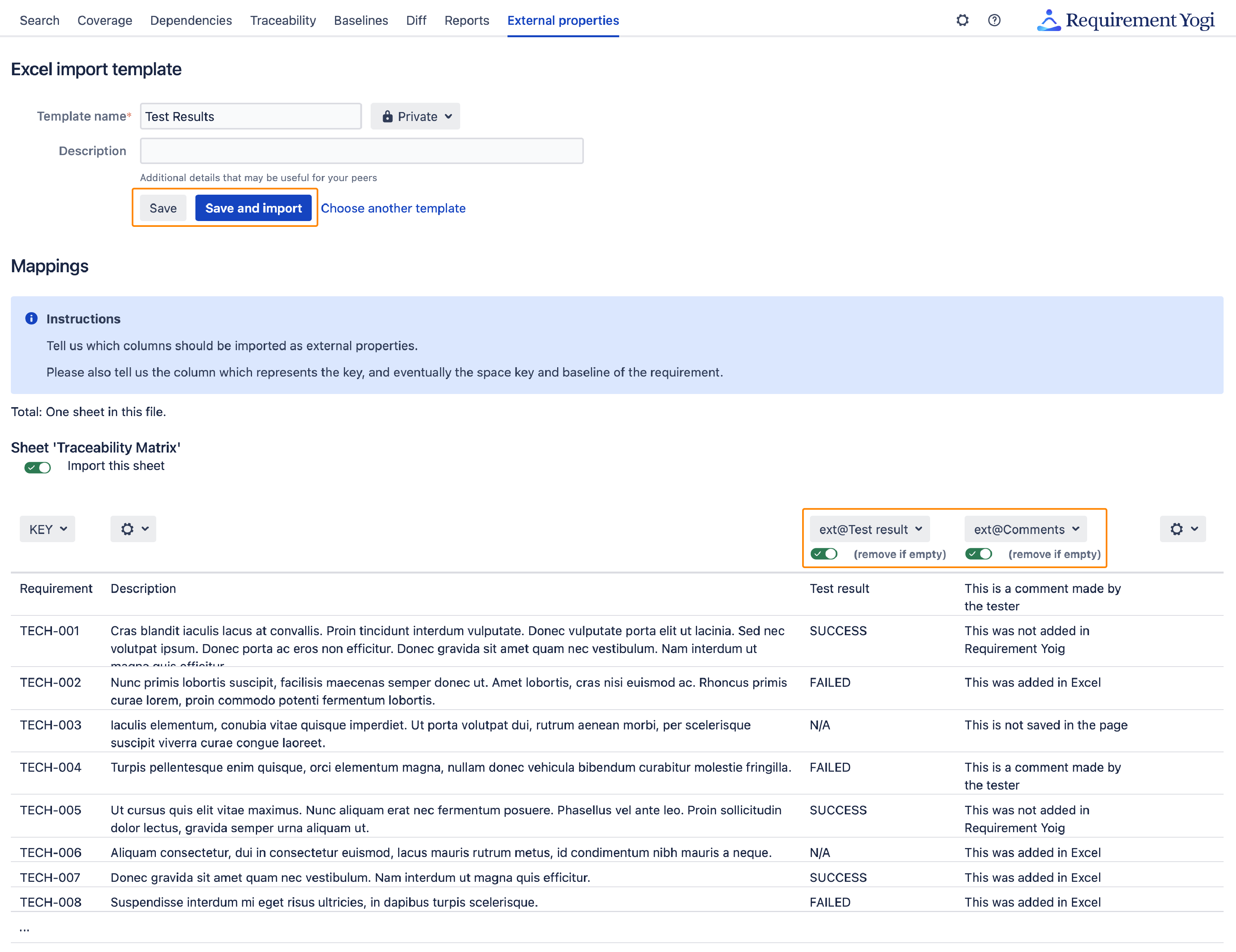
Task: Open gear menu for Description column
Action: coord(133,529)
